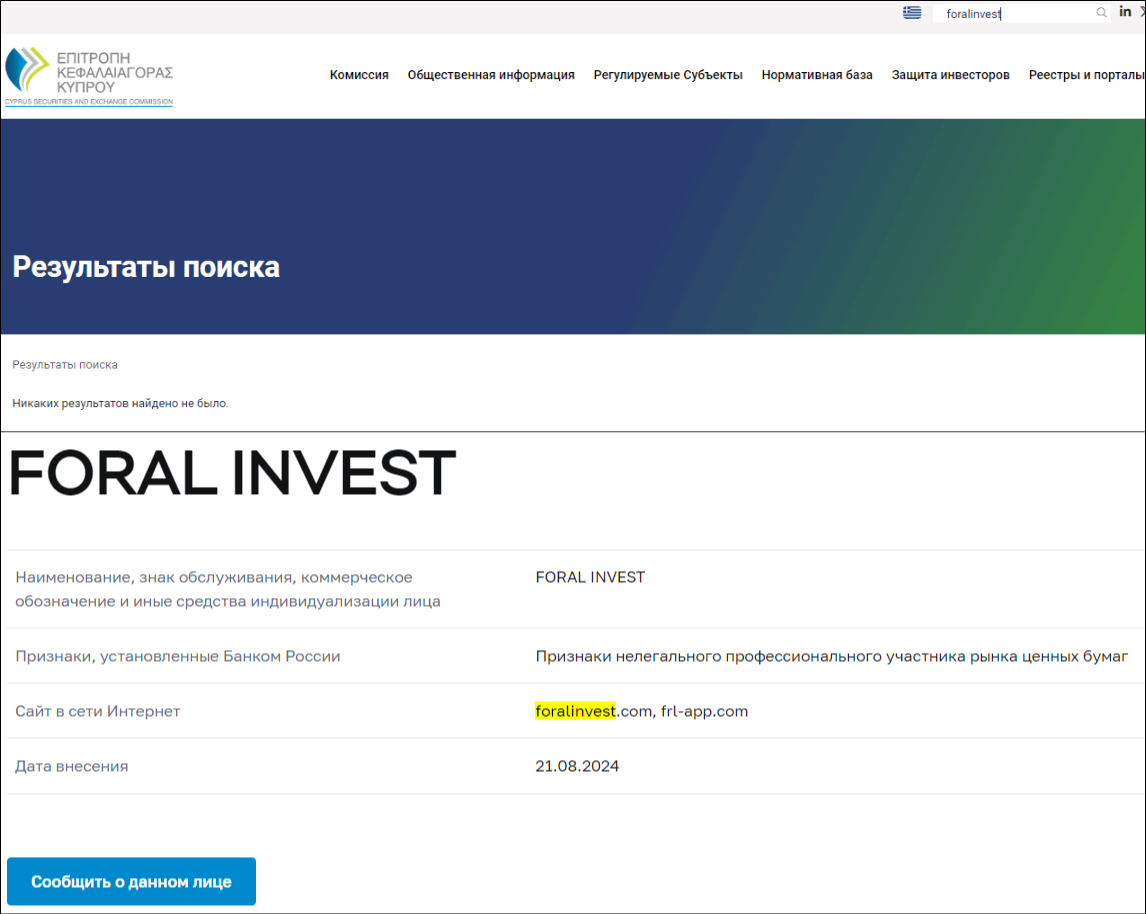Click Признаки нелегального профессионального участника text
The width and height of the screenshot is (1146, 914).
[832, 656]
